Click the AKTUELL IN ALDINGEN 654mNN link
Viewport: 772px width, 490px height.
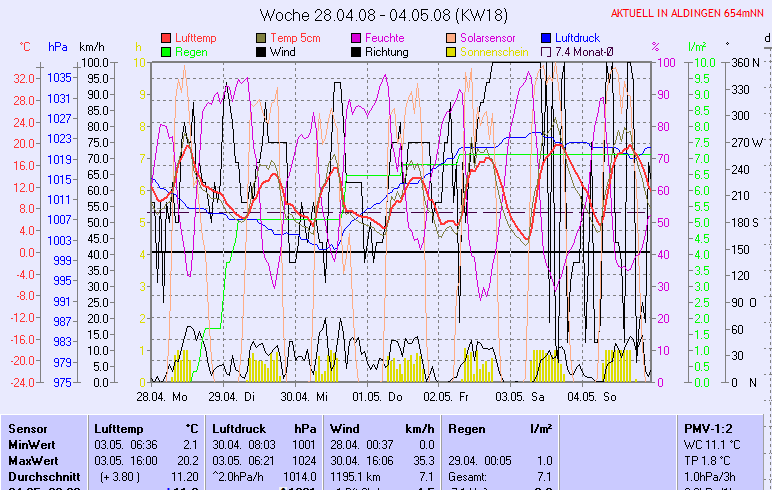tap(687, 13)
